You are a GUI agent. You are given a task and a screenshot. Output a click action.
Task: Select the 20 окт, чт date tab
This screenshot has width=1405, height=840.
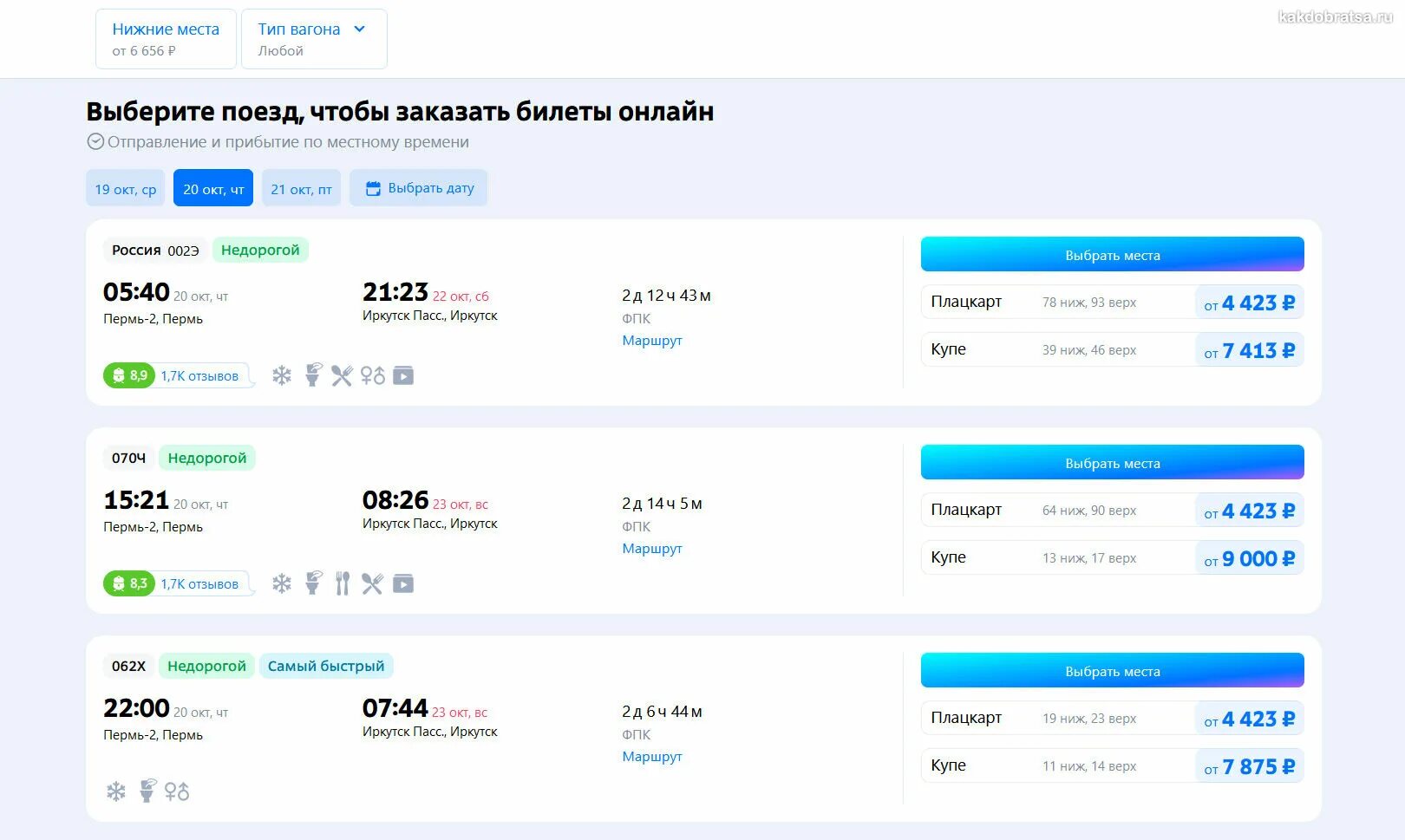[x=213, y=188]
